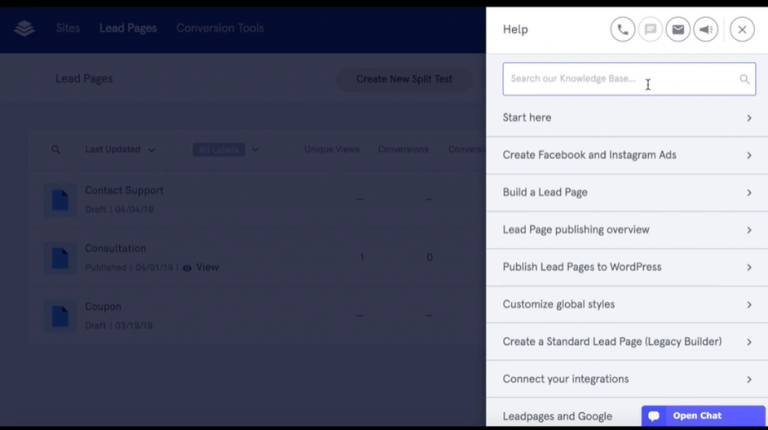Open the announcements megaphone icon
The image size is (768, 430).
[x=706, y=29]
